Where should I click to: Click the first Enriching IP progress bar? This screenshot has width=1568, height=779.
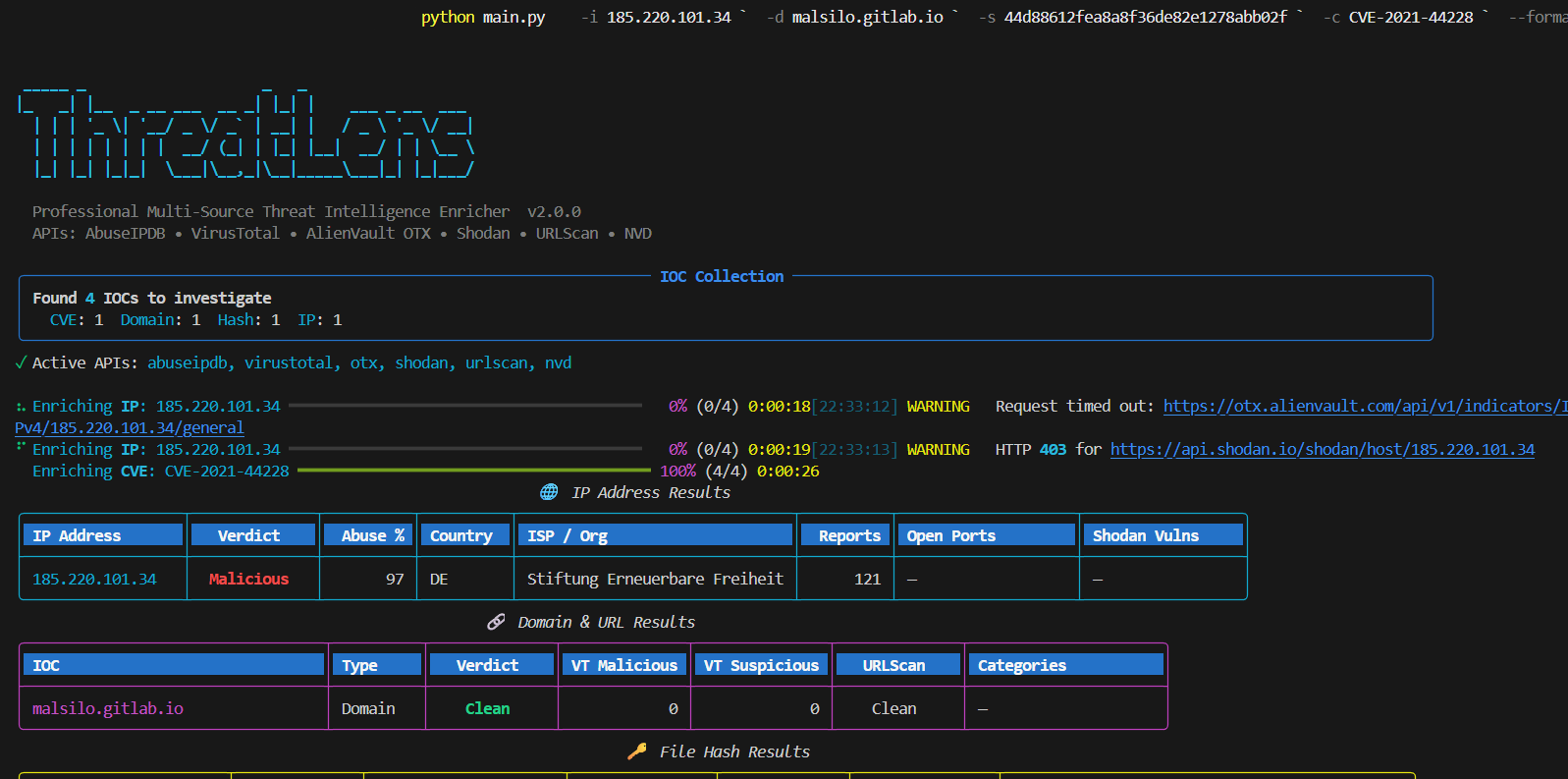(465, 406)
